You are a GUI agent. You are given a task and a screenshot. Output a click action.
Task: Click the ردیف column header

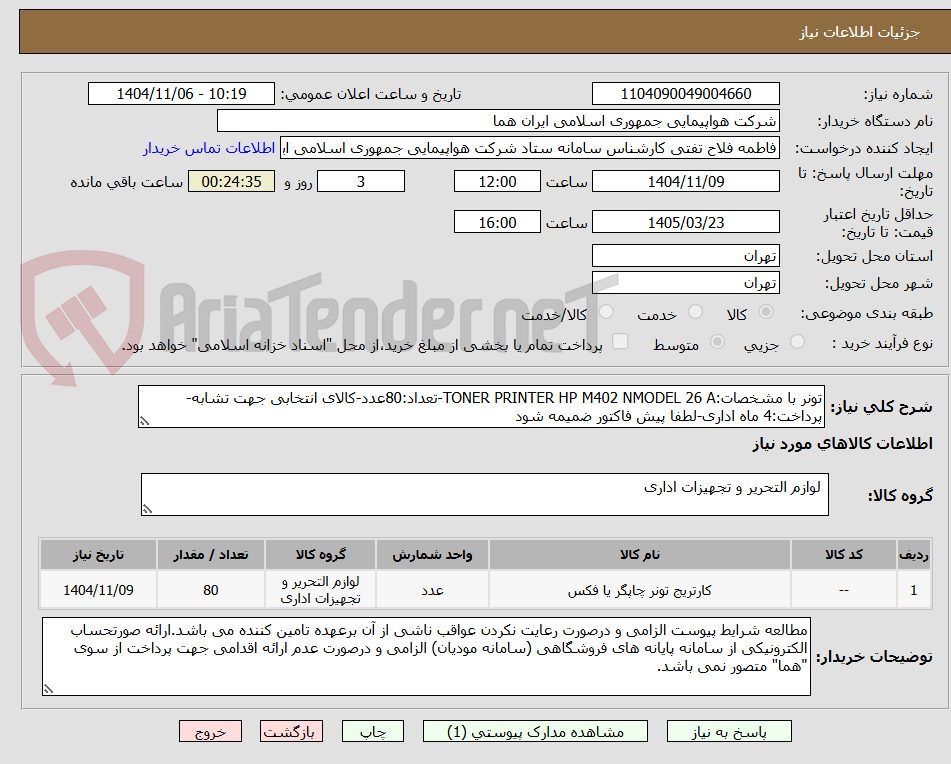[x=914, y=555]
